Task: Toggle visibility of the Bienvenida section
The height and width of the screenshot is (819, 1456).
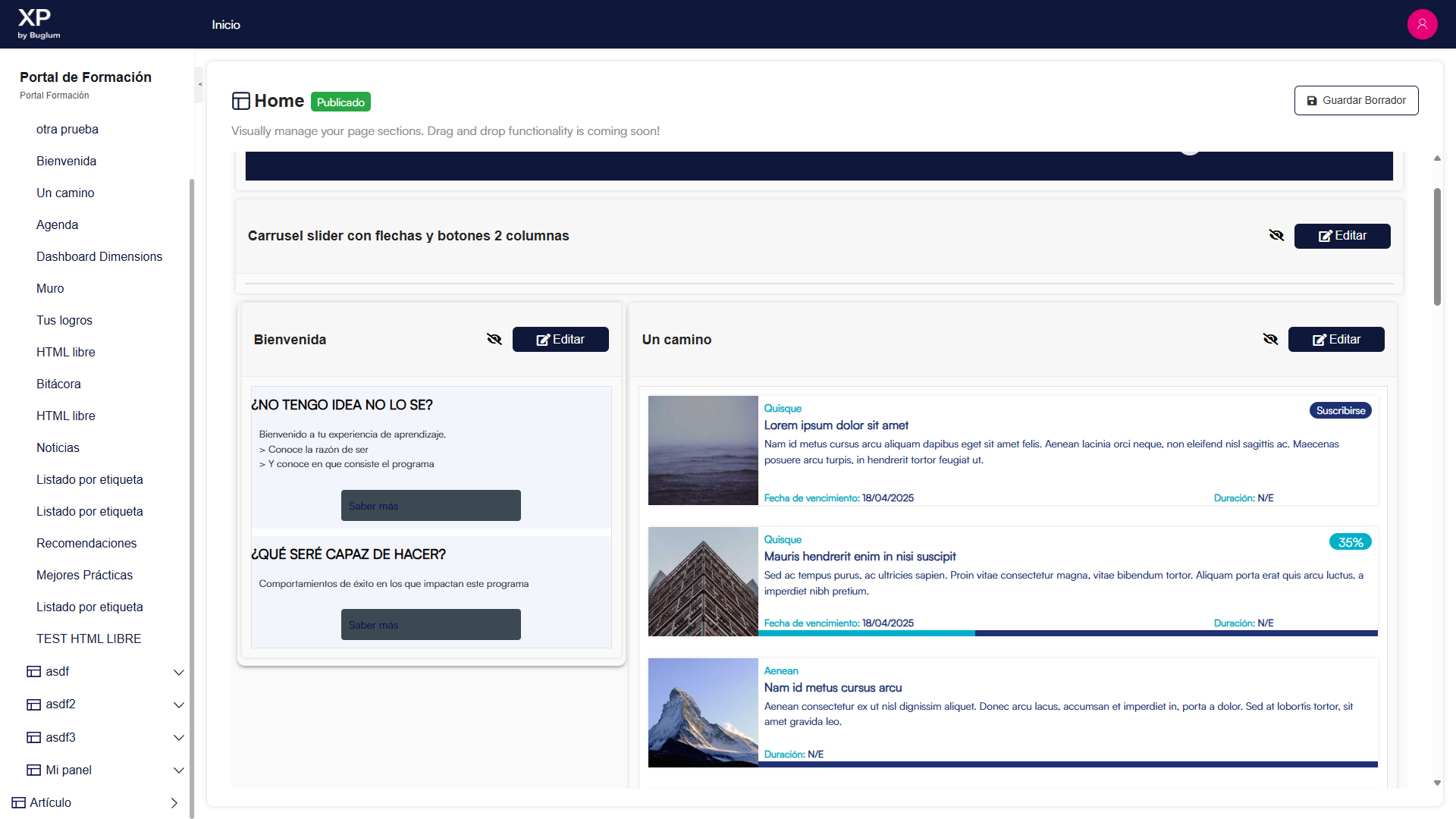Action: [494, 339]
